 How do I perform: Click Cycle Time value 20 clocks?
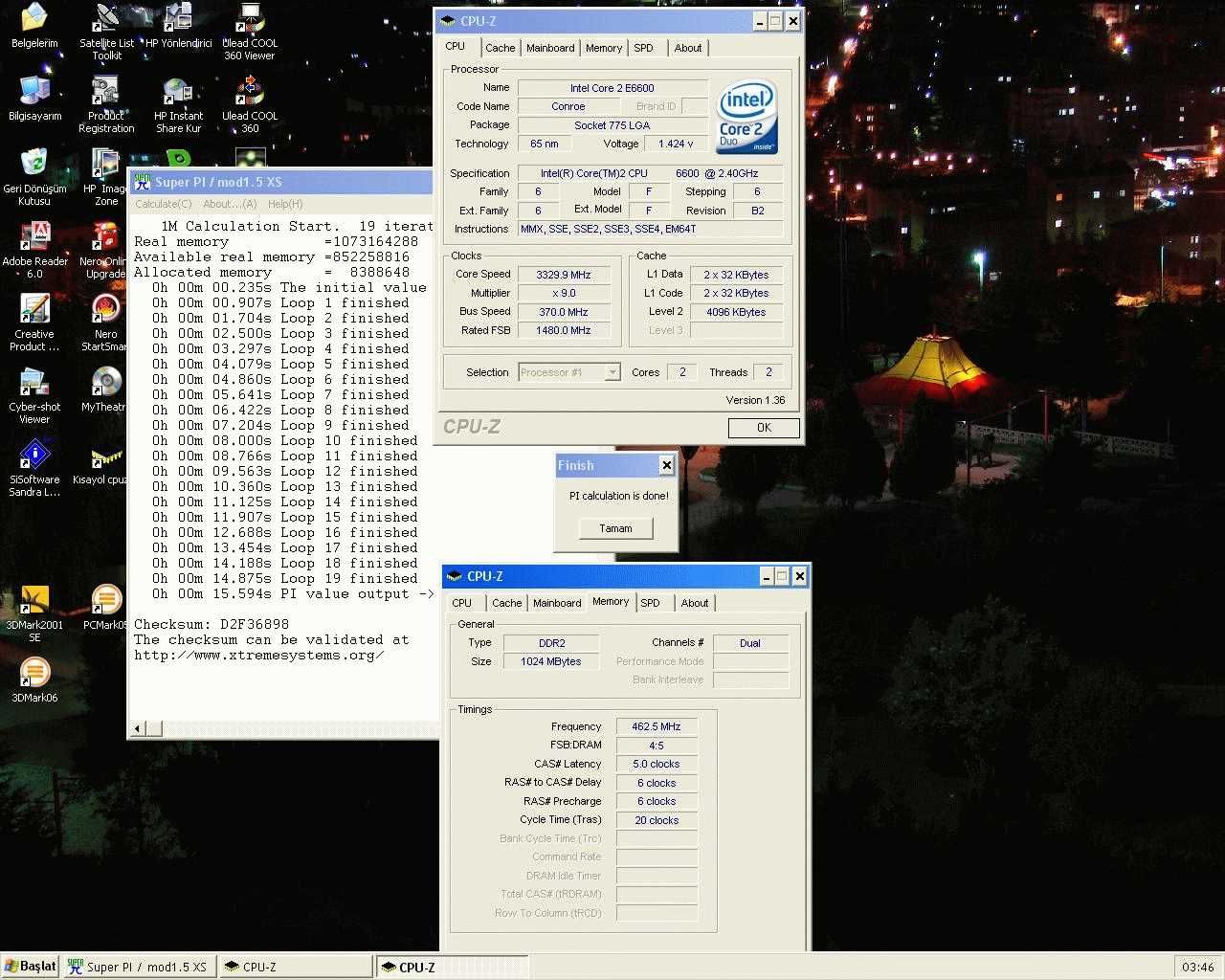click(657, 820)
